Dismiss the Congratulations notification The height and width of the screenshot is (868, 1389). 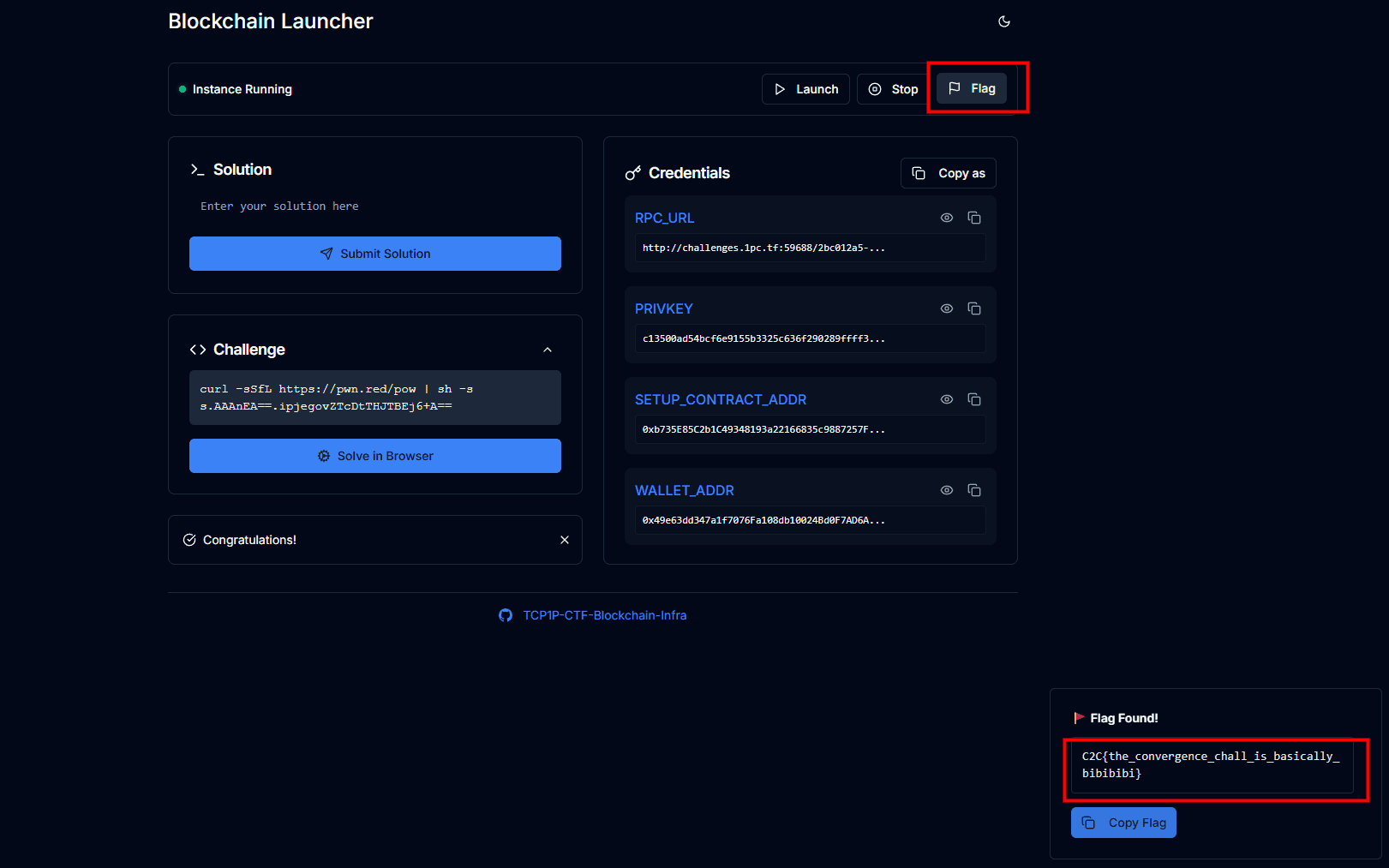click(565, 540)
